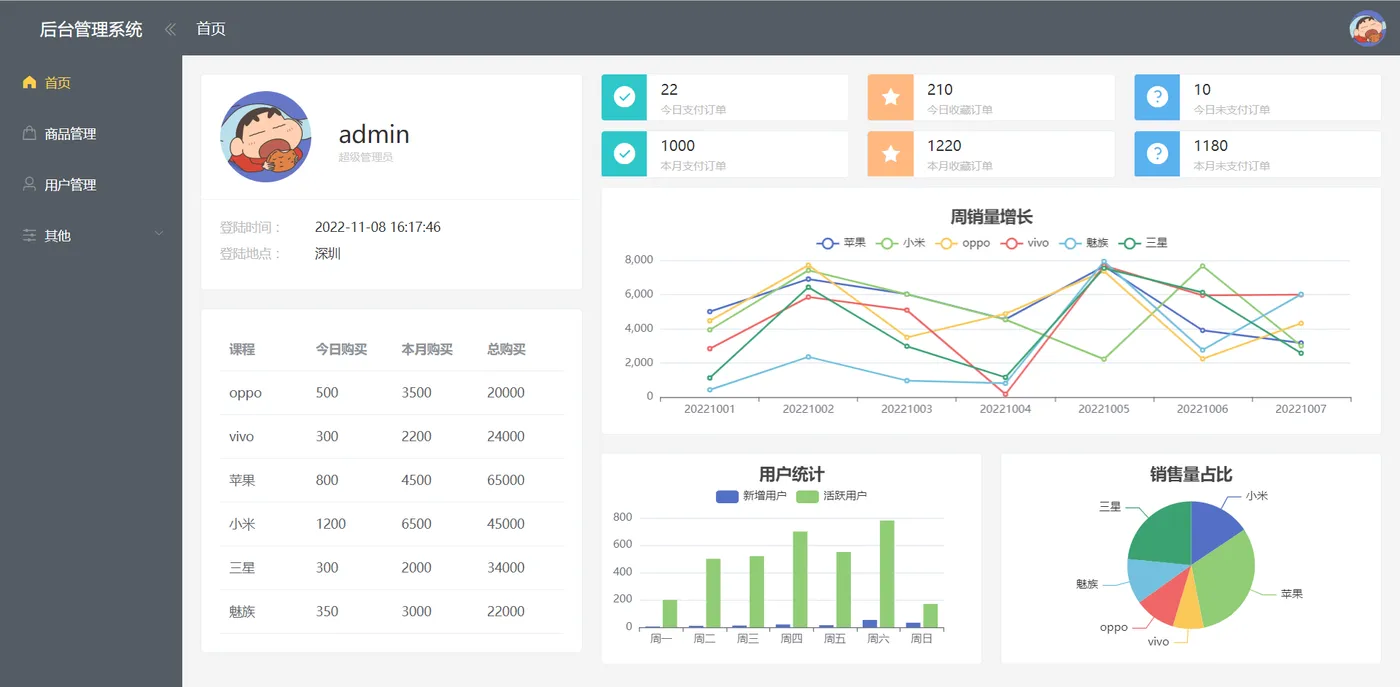Click the oppo pie chart label
This screenshot has height=687, width=1400.
click(x=1114, y=628)
